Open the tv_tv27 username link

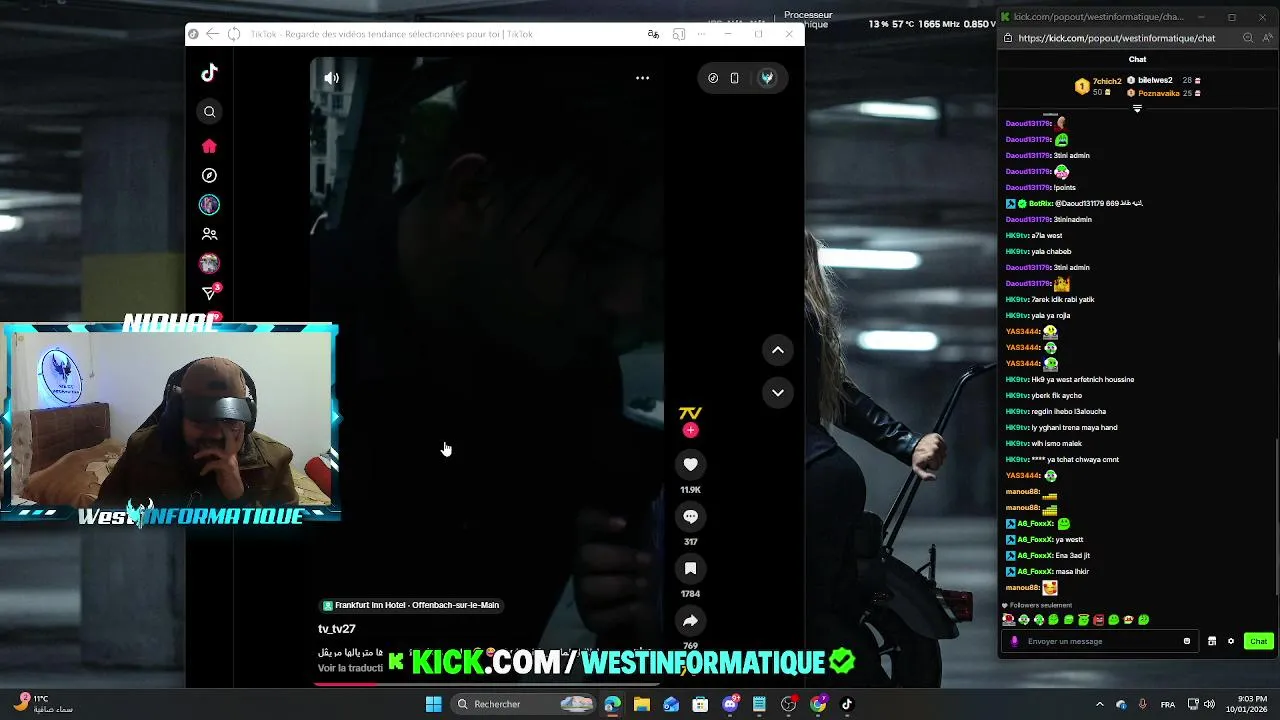[x=337, y=629]
